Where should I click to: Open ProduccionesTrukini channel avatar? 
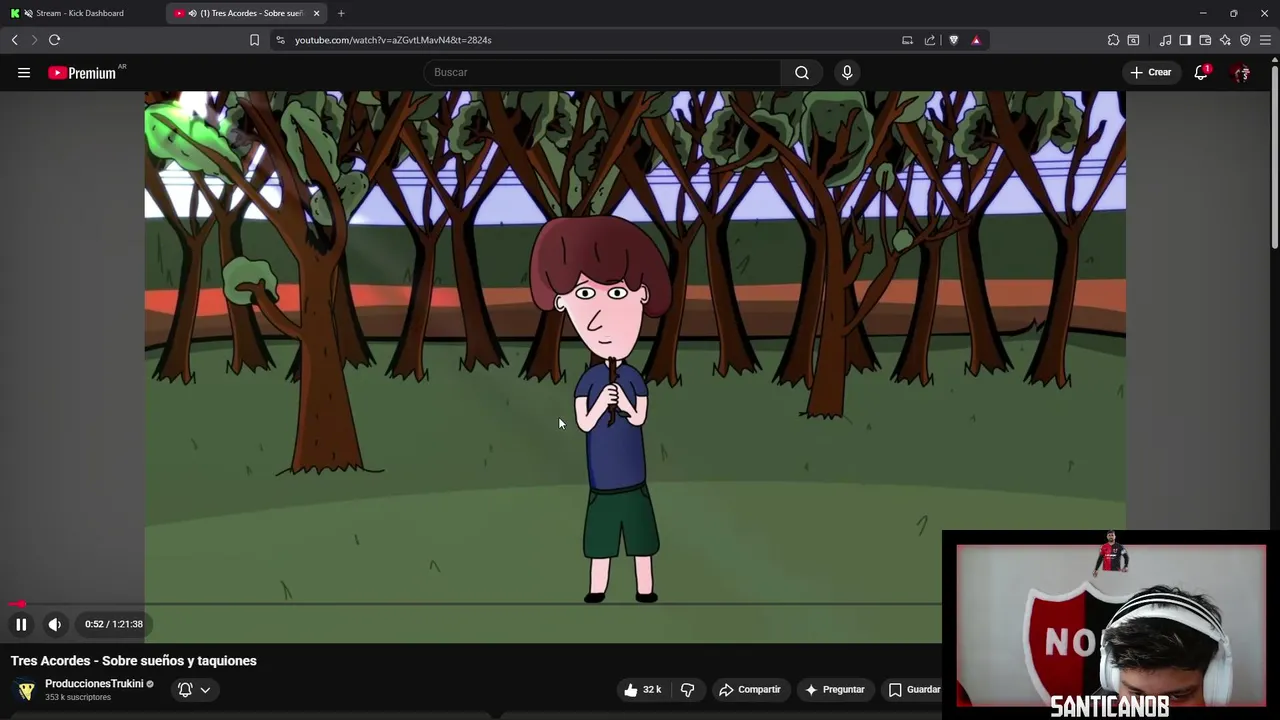pyautogui.click(x=26, y=690)
